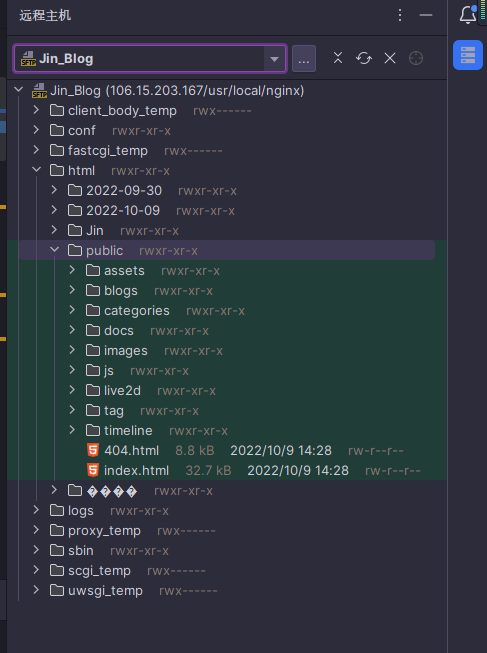Click the folder icon of logs
Viewport: 487px width, 653px height.
tap(57, 510)
